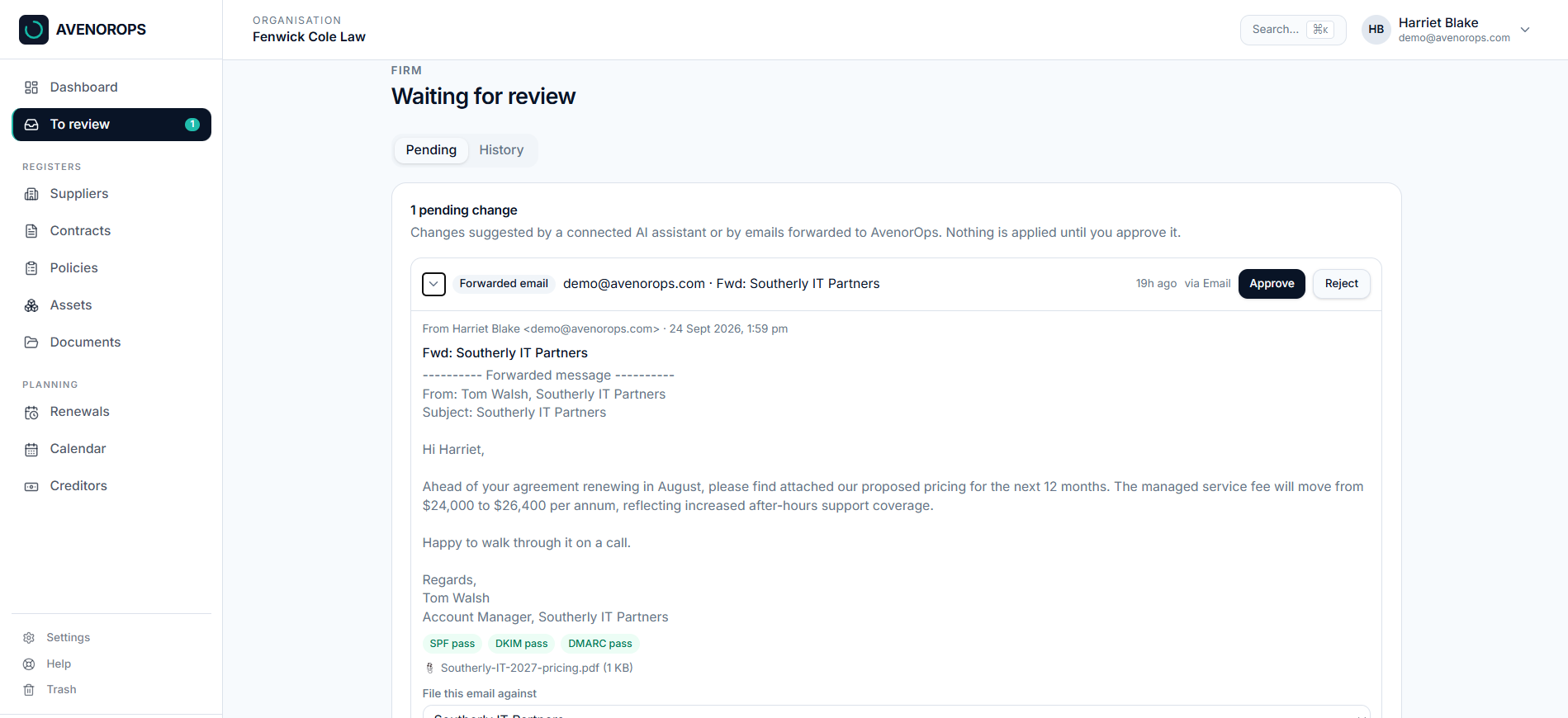Click the DKIM pass badge
The width and height of the screenshot is (1568, 718).
point(522,644)
